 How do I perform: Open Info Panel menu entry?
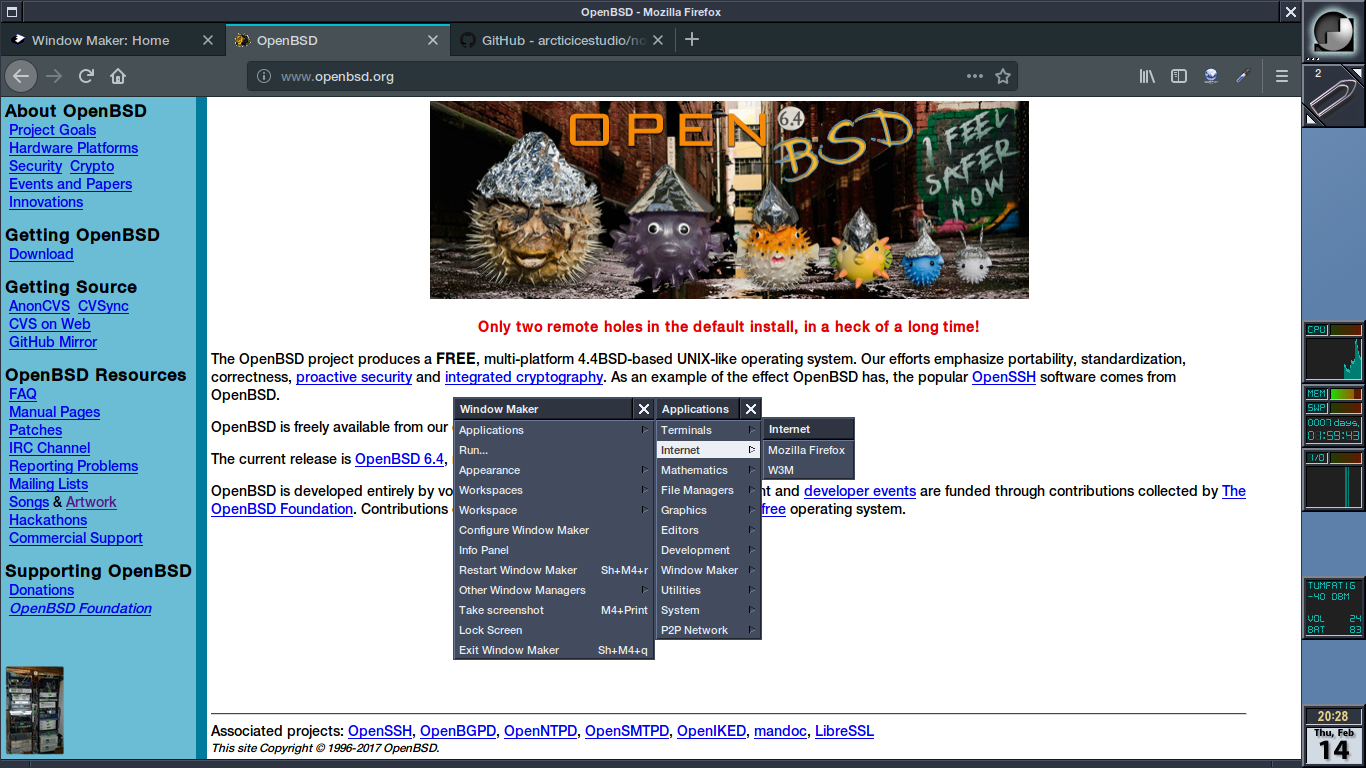(554, 550)
